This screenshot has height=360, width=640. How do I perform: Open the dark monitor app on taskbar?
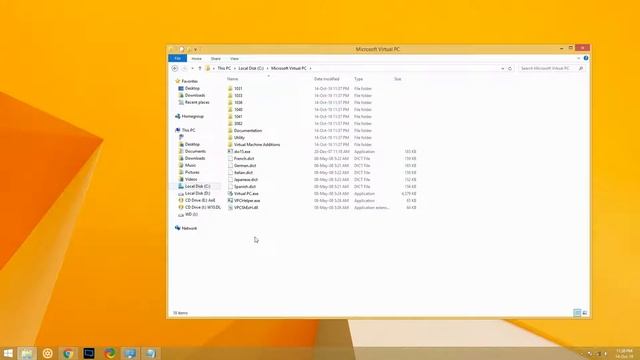tap(89, 353)
